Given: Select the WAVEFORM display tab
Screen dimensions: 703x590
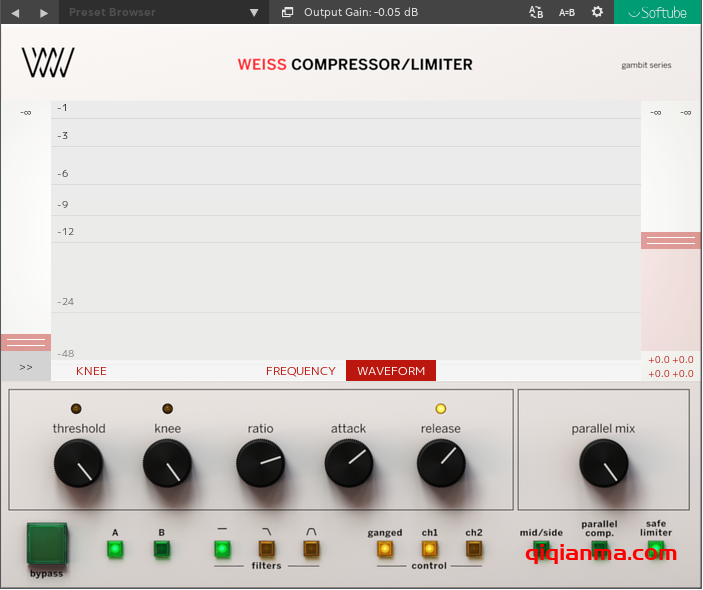Looking at the screenshot, I should point(391,371).
